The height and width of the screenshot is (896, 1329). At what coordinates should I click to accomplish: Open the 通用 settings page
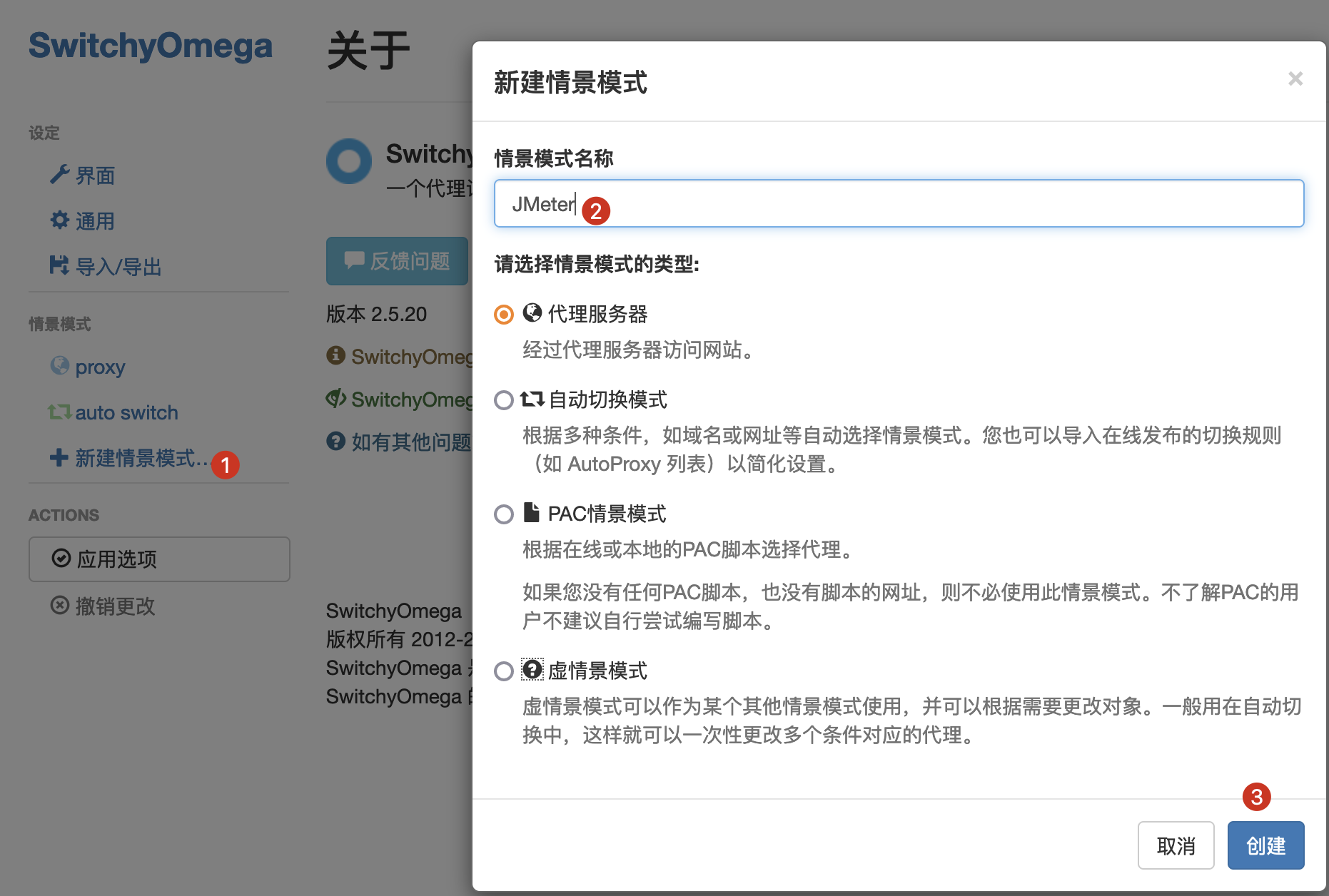(83, 221)
